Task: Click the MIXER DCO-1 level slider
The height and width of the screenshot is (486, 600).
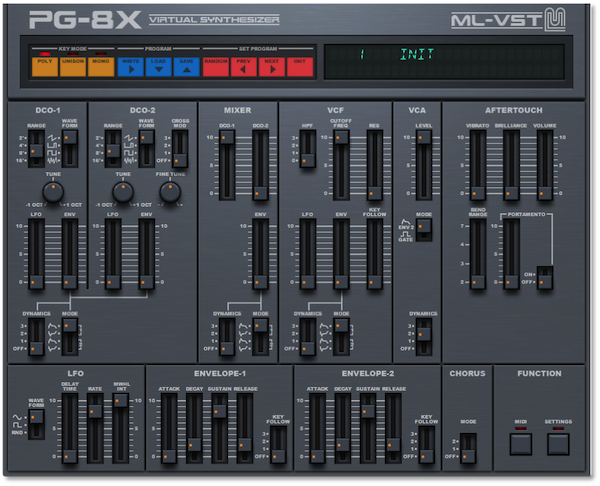Action: pyautogui.click(x=227, y=165)
